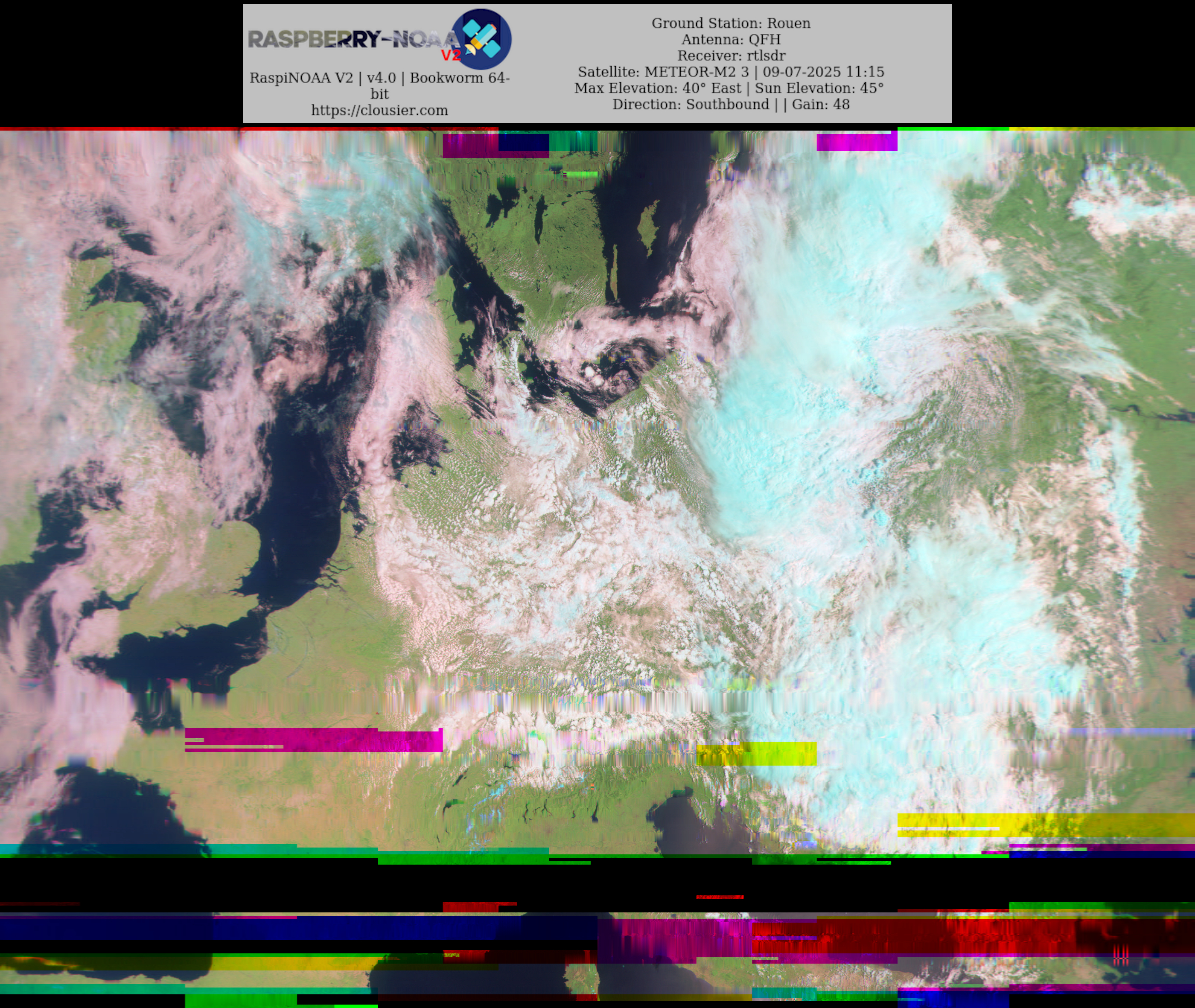The height and width of the screenshot is (1008, 1195).
Task: Click the RASPBERRY-NOAA logo text
Action: [x=352, y=39]
